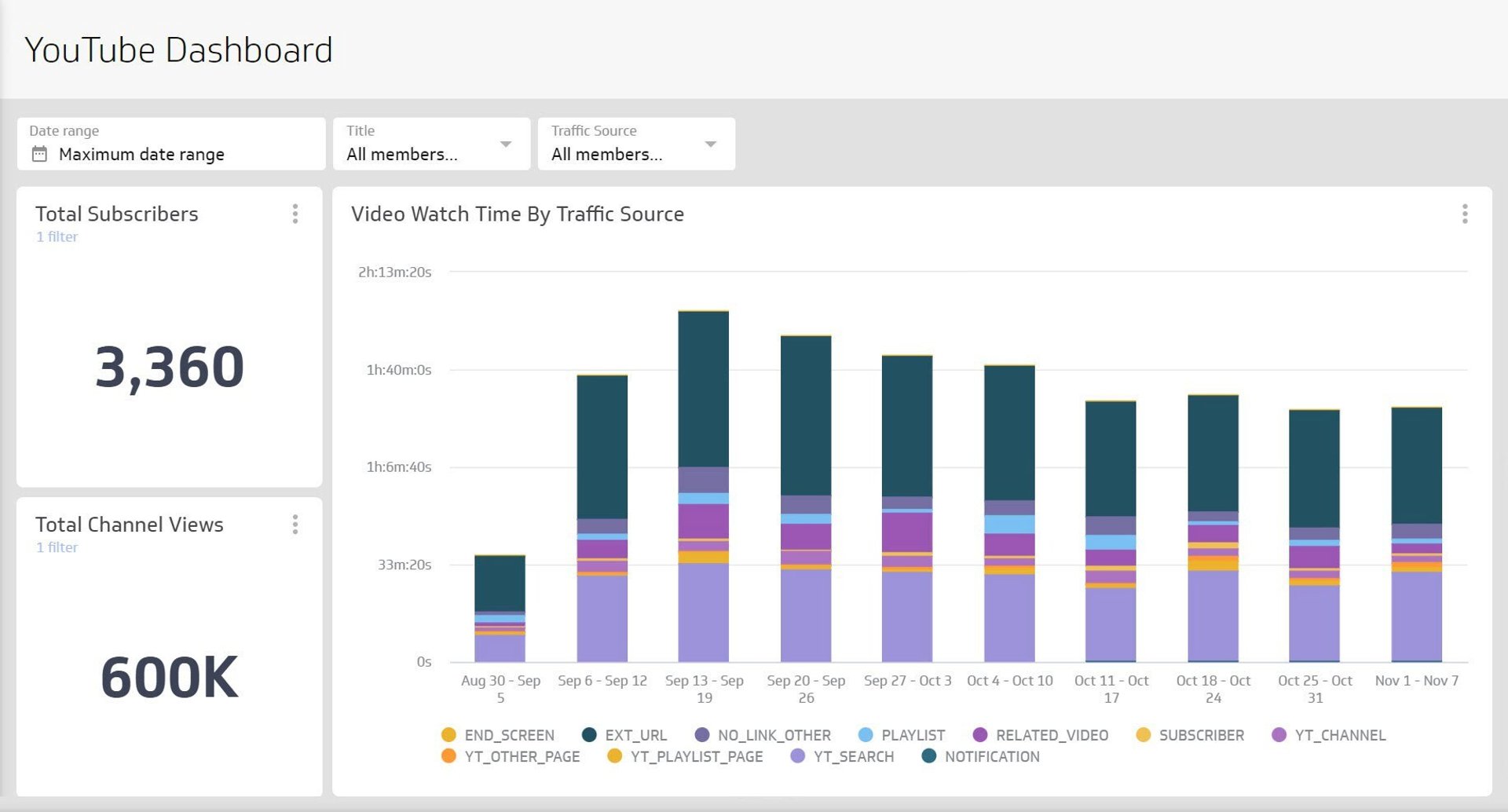Viewport: 1508px width, 812px height.
Task: Select the Sep 13 - Sep 19 bar
Action: point(703,487)
